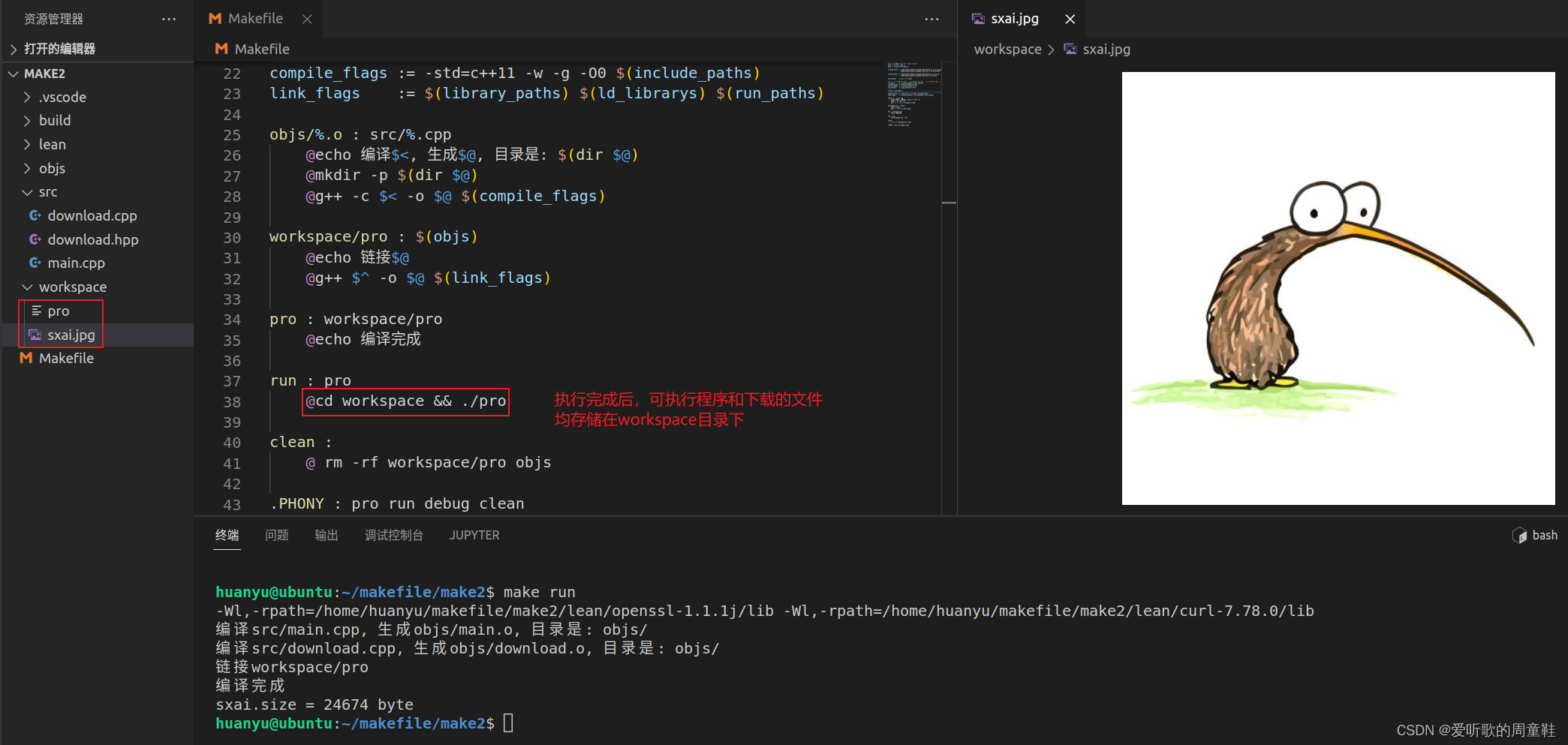Click '@cd workspace && ./pro' code line
This screenshot has height=745, width=1568.
(x=406, y=401)
